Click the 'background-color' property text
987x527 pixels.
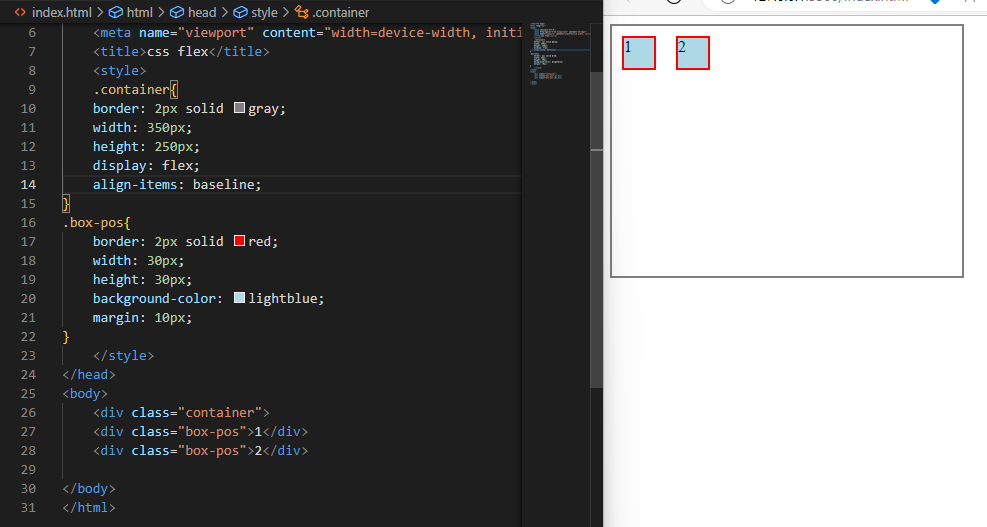point(154,298)
